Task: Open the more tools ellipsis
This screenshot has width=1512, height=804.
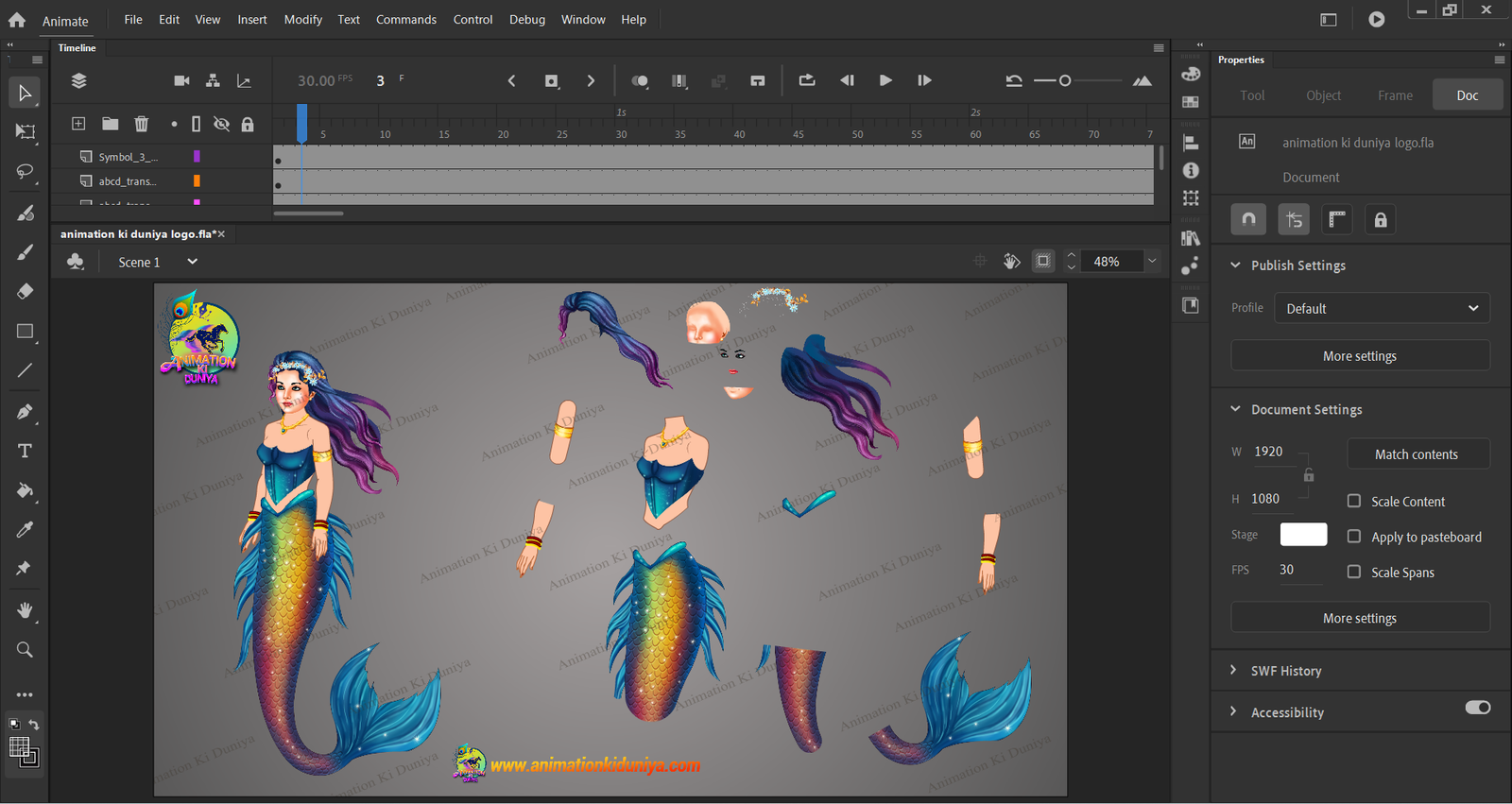Action: pyautogui.click(x=25, y=694)
